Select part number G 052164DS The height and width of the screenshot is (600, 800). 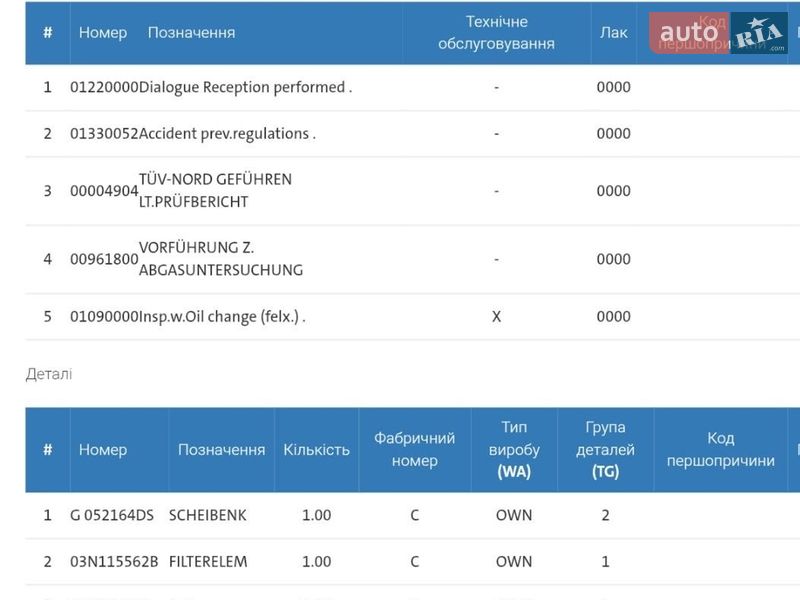111,515
